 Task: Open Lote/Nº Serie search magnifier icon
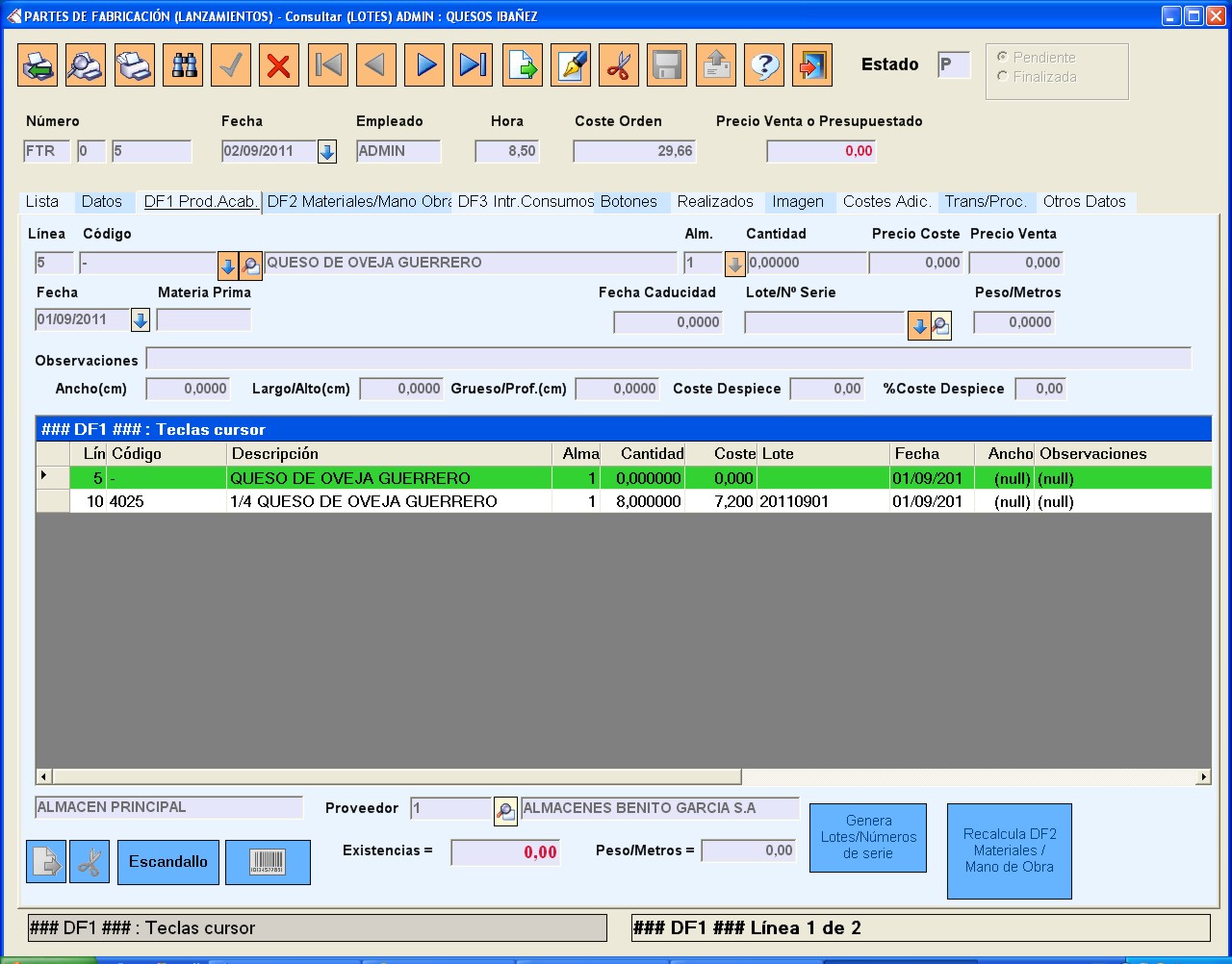click(x=940, y=326)
